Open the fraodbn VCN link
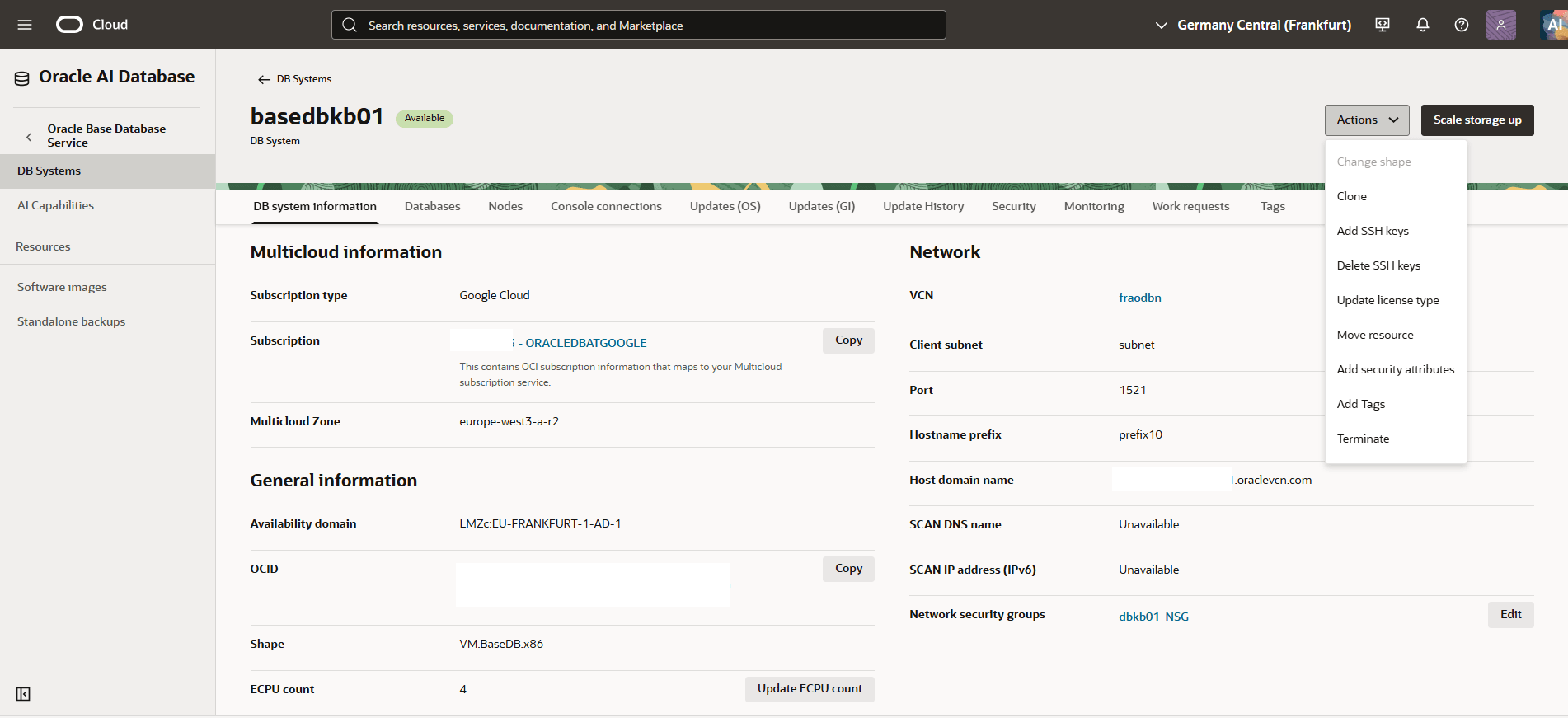Image resolution: width=1568 pixels, height=718 pixels. [x=1140, y=298]
